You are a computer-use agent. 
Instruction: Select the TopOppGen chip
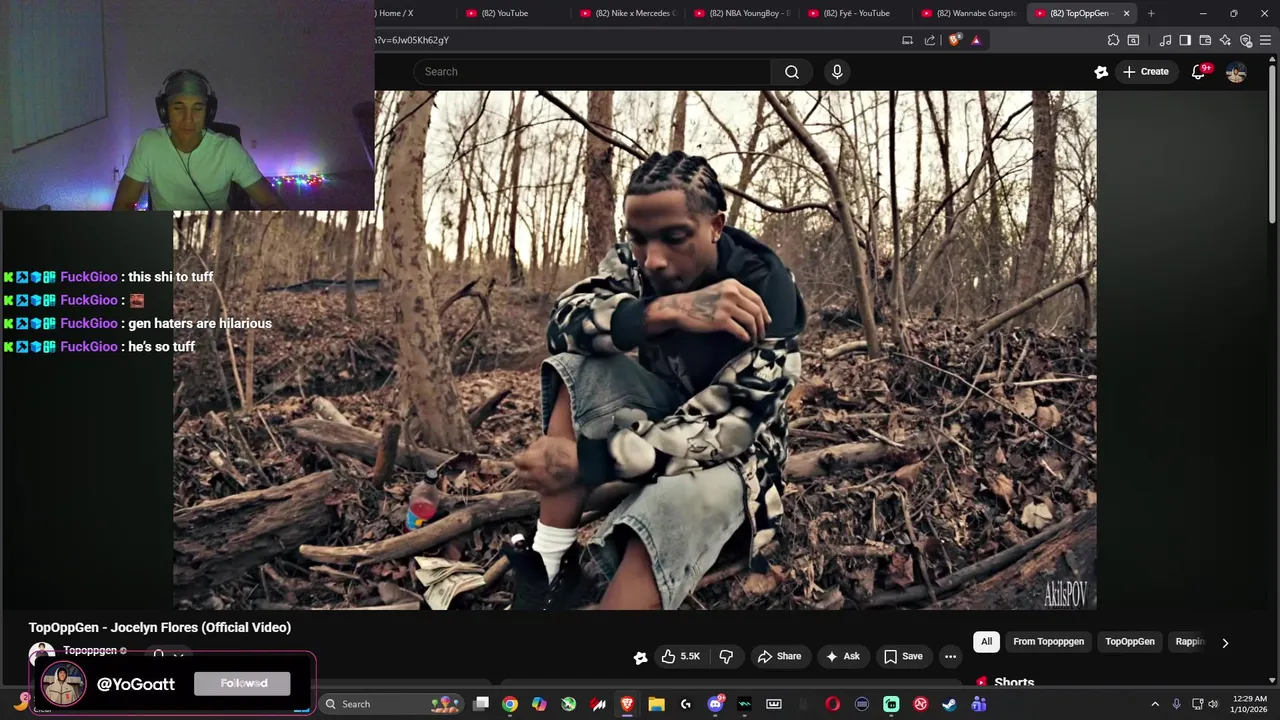click(1129, 641)
